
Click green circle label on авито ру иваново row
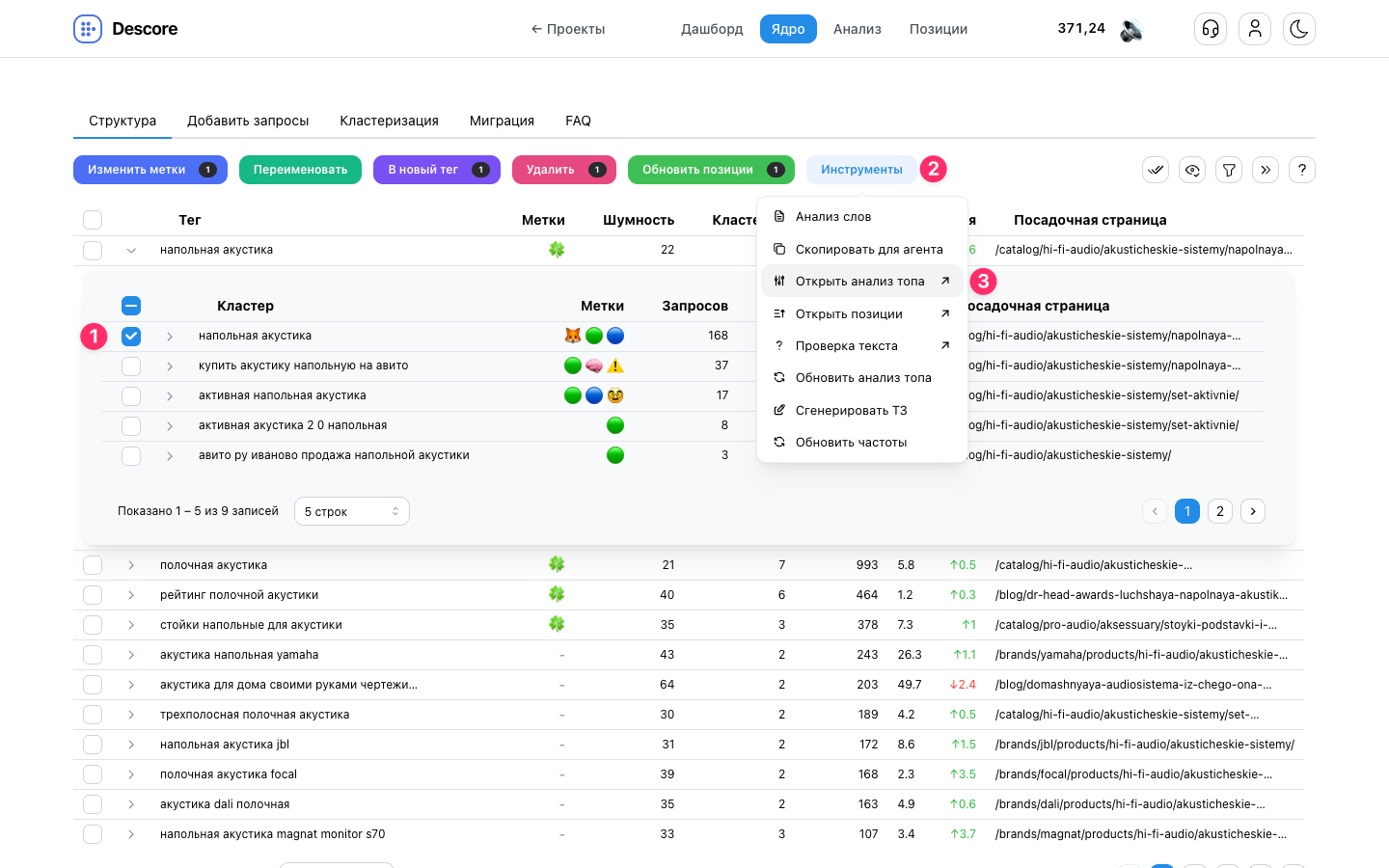615,455
